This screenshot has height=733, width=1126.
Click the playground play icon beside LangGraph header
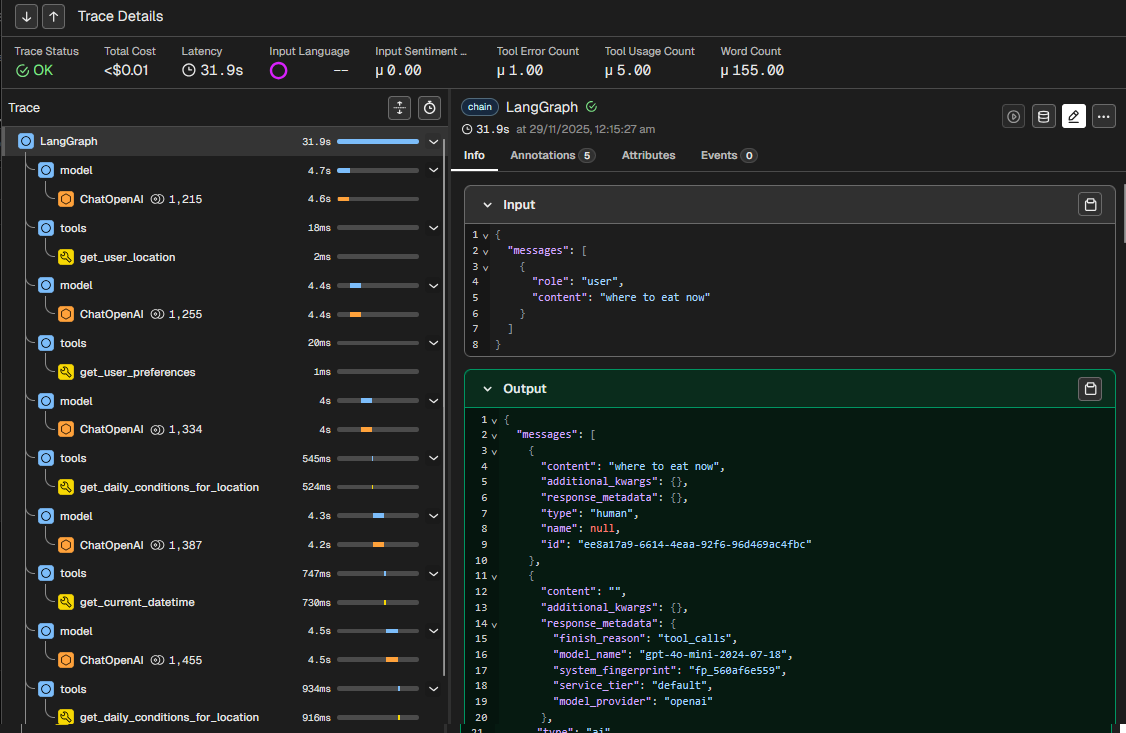click(1014, 116)
